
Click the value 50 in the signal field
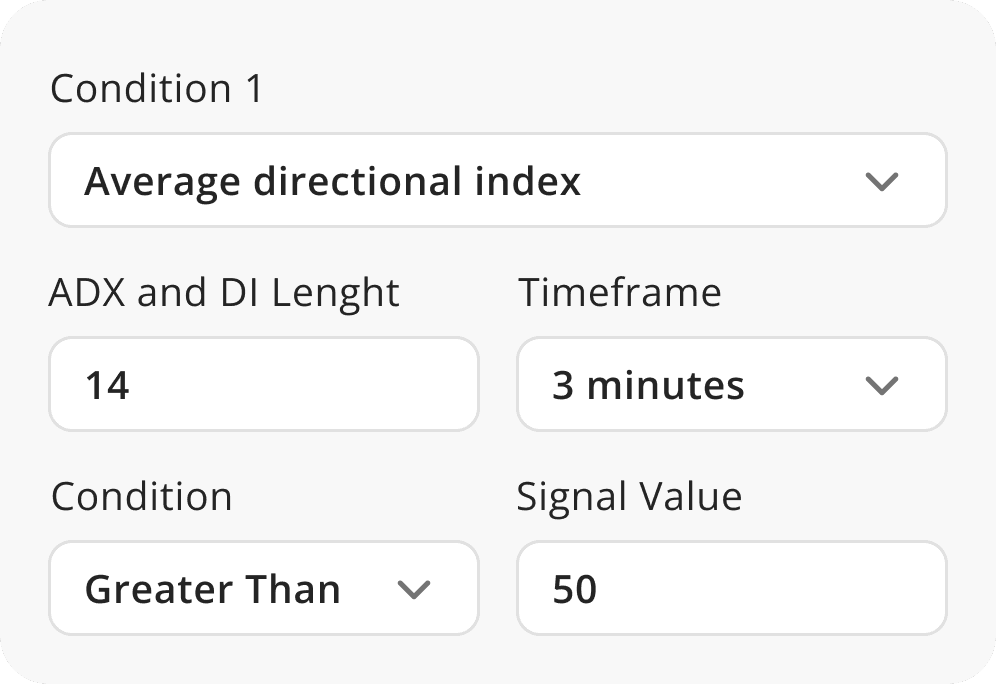[x=575, y=590]
